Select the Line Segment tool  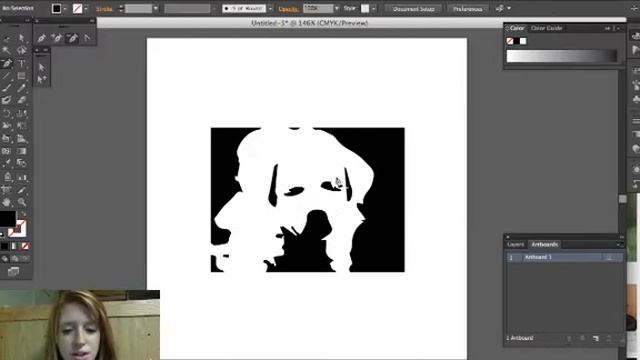tap(7, 76)
